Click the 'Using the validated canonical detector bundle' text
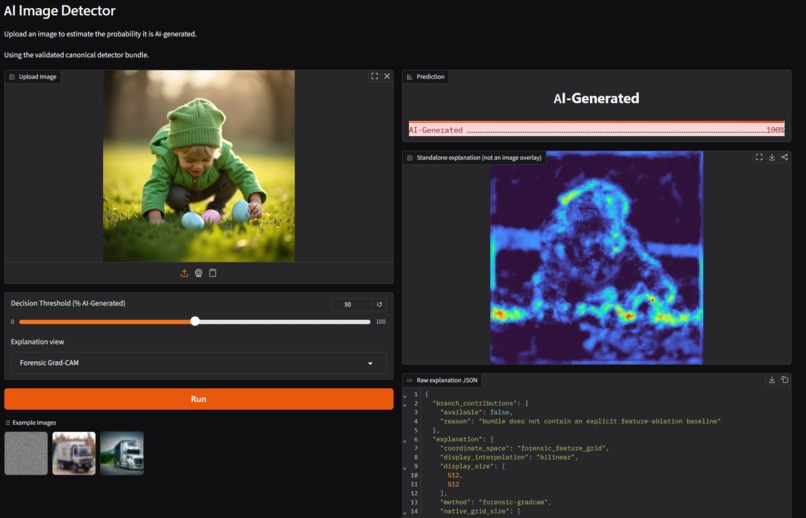 [x=77, y=55]
